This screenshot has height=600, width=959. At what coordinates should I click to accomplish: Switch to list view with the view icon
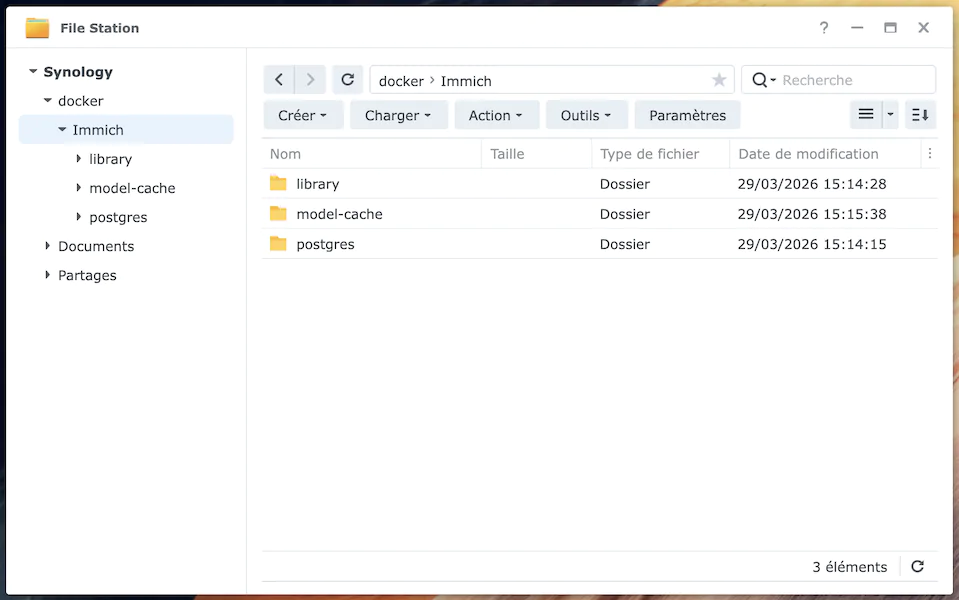coord(865,114)
